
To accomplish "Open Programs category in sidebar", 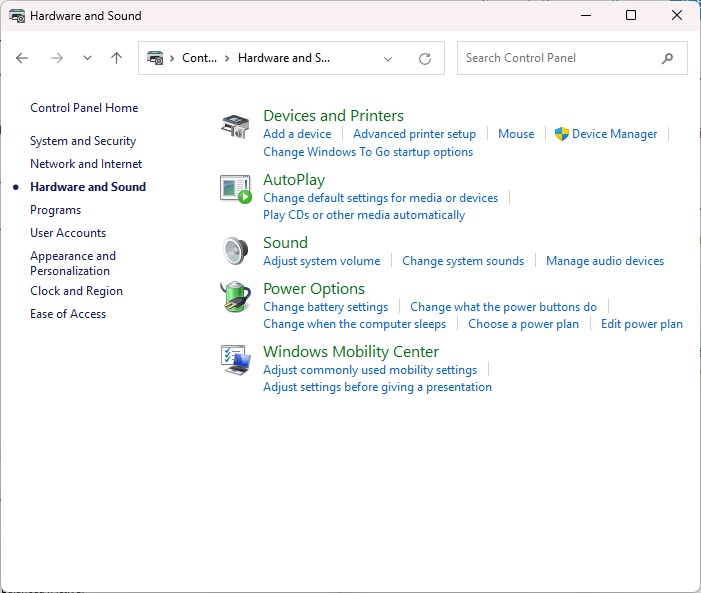I will tap(55, 210).
